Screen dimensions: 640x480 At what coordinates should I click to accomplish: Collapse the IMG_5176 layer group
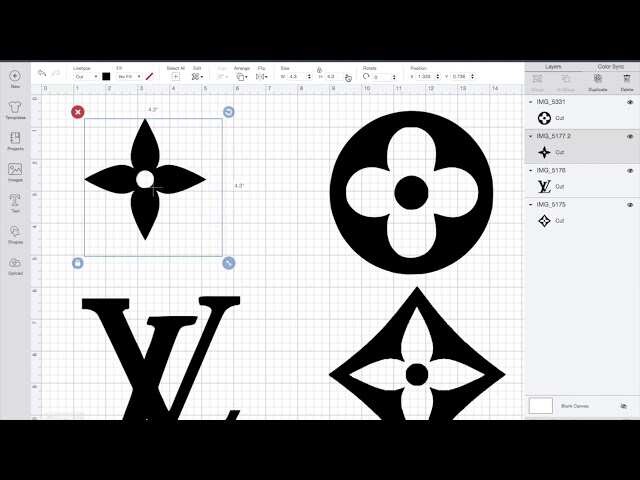531,171
